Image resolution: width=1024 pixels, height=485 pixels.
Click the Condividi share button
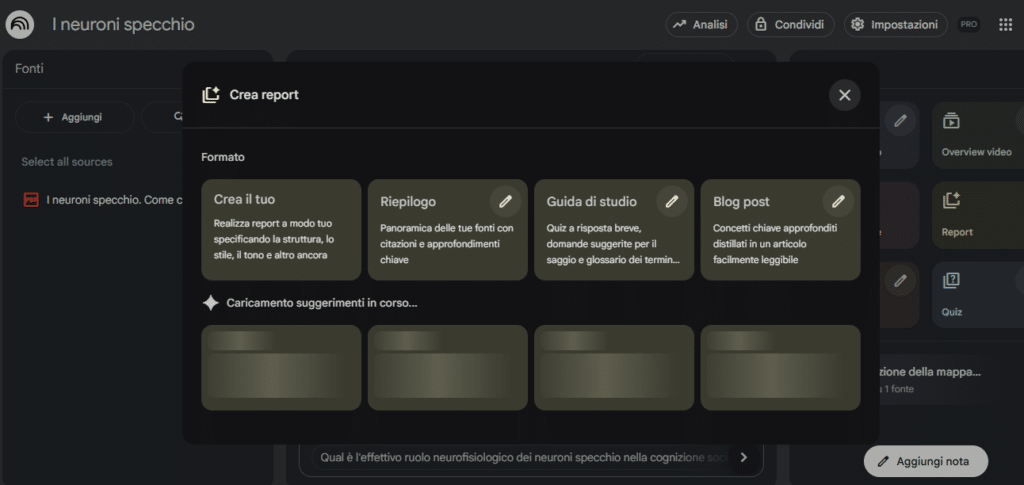tap(790, 25)
